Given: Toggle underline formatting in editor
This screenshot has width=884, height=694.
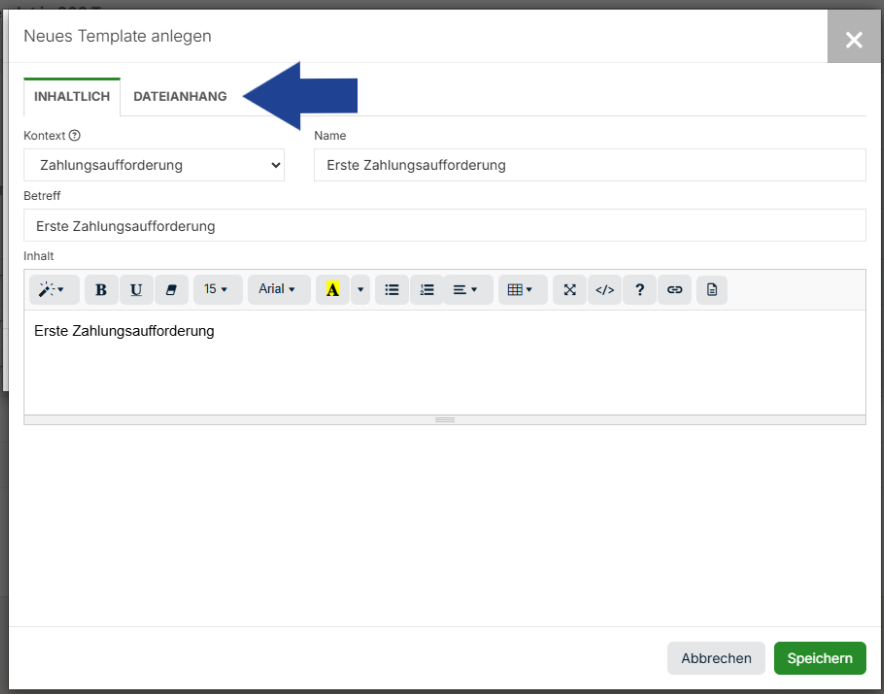Looking at the screenshot, I should (x=136, y=290).
